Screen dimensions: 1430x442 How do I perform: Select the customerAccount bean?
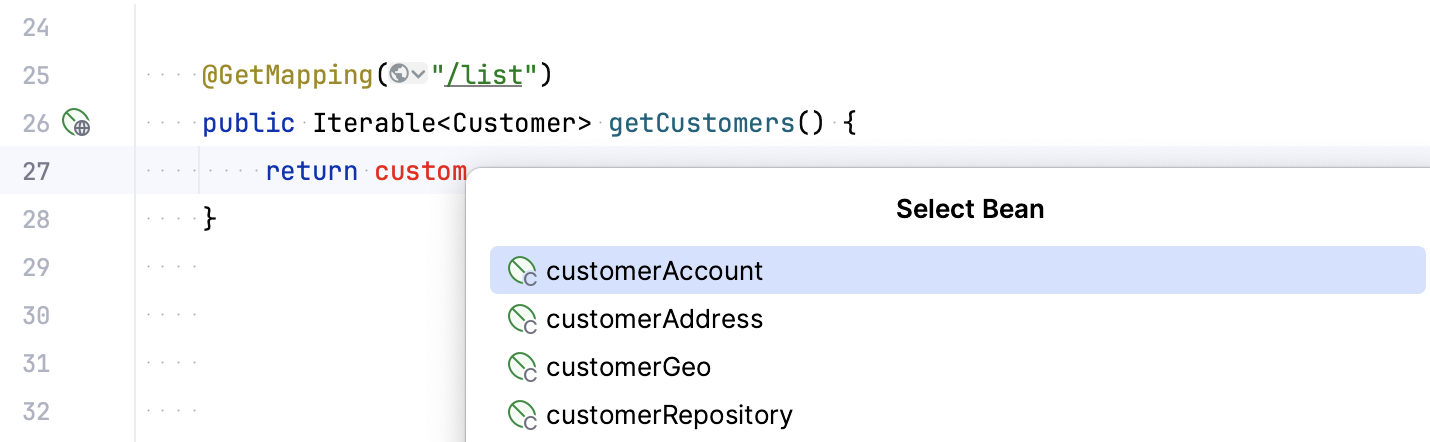pos(655,271)
